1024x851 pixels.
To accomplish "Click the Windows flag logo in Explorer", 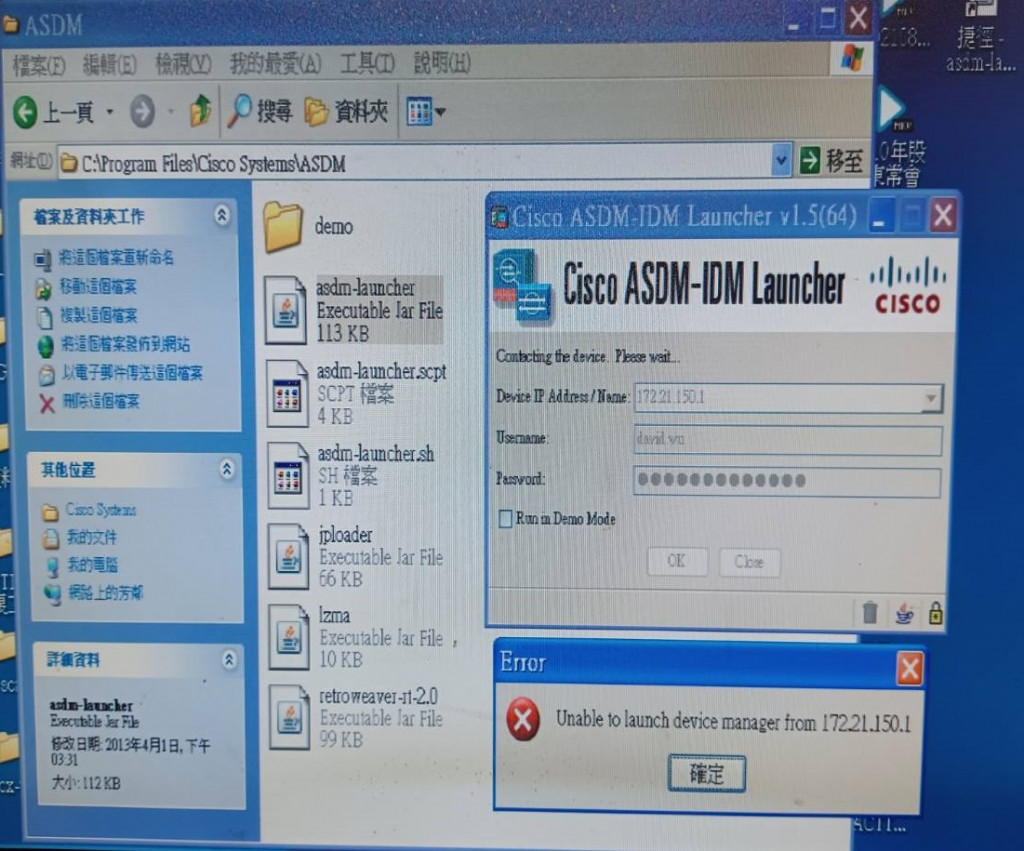I will 852,57.
